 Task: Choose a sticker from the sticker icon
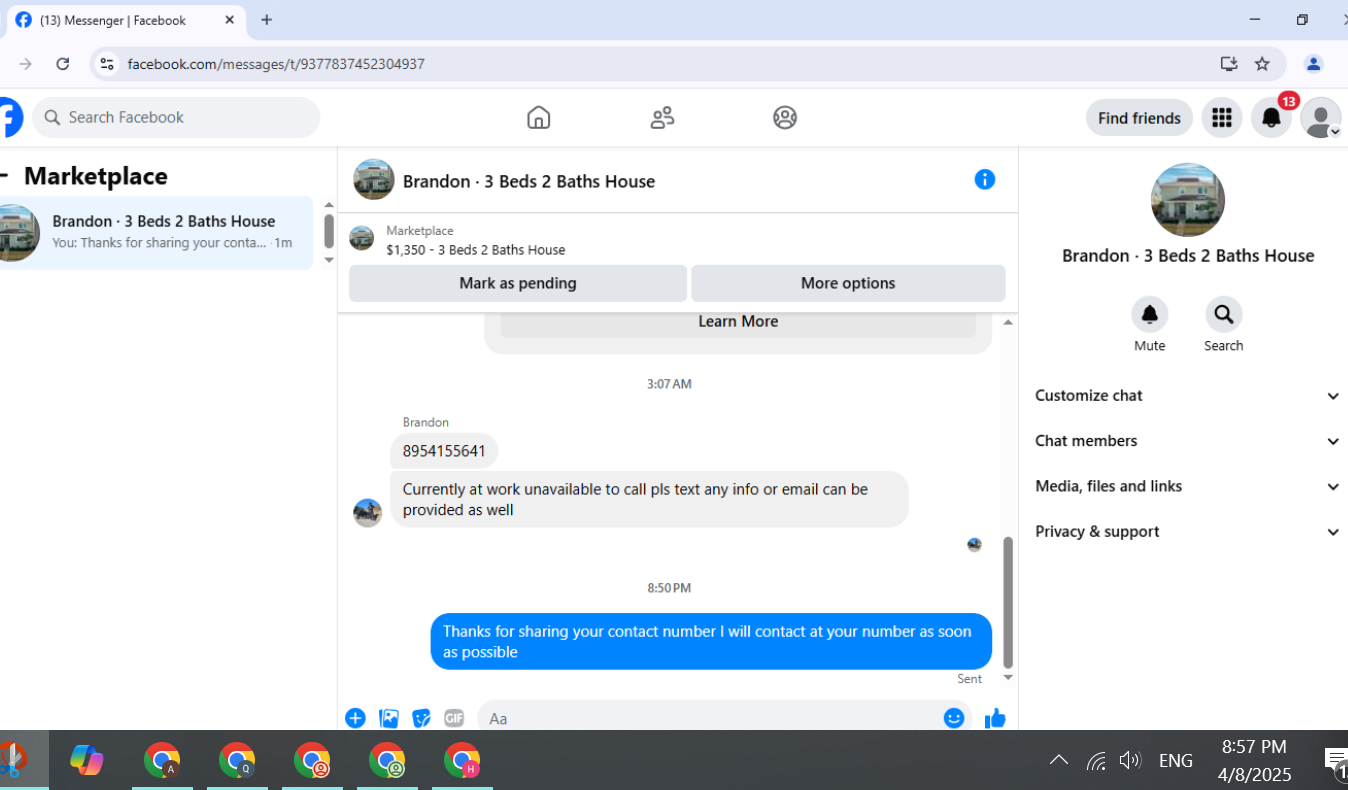click(422, 718)
